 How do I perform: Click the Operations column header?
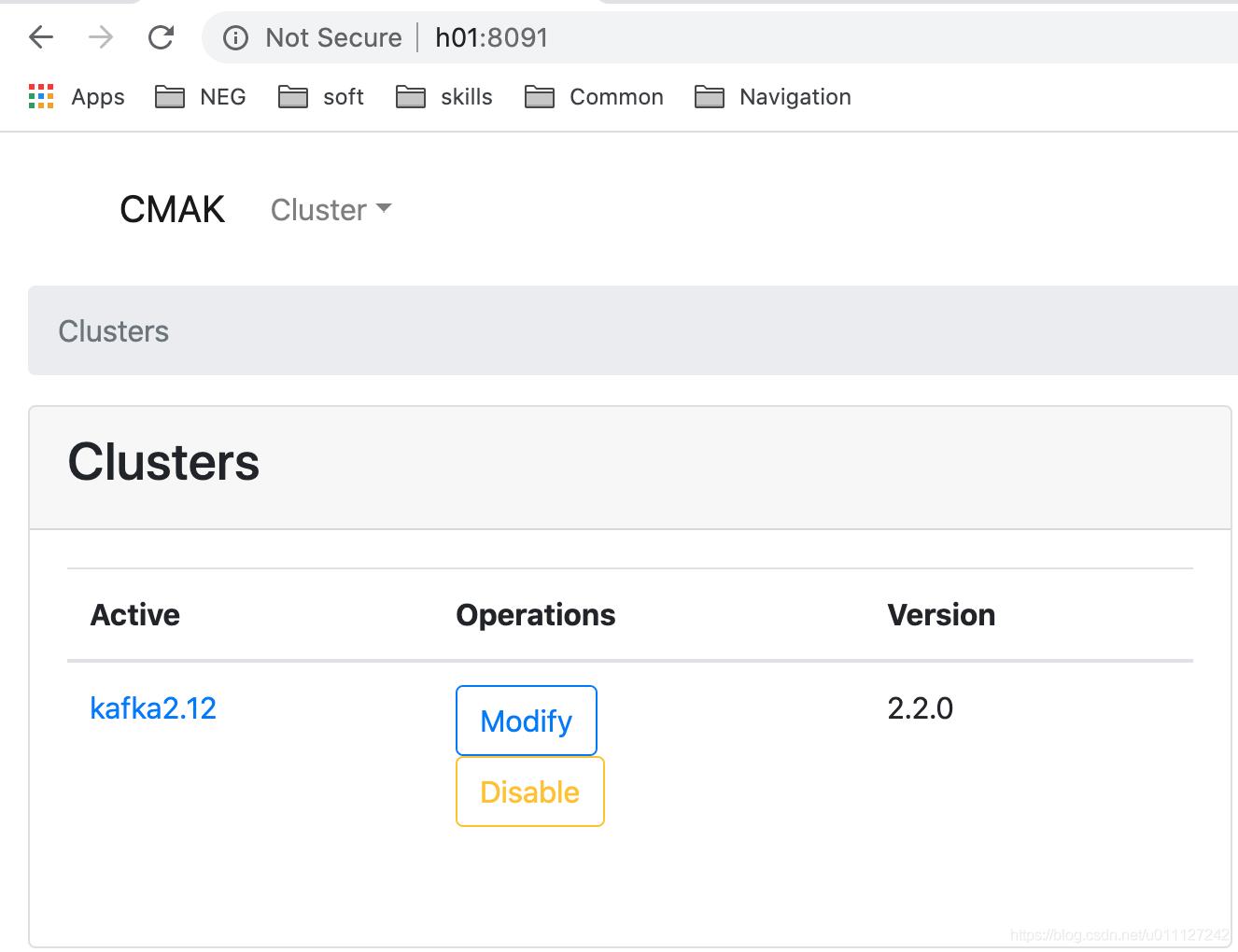click(535, 614)
